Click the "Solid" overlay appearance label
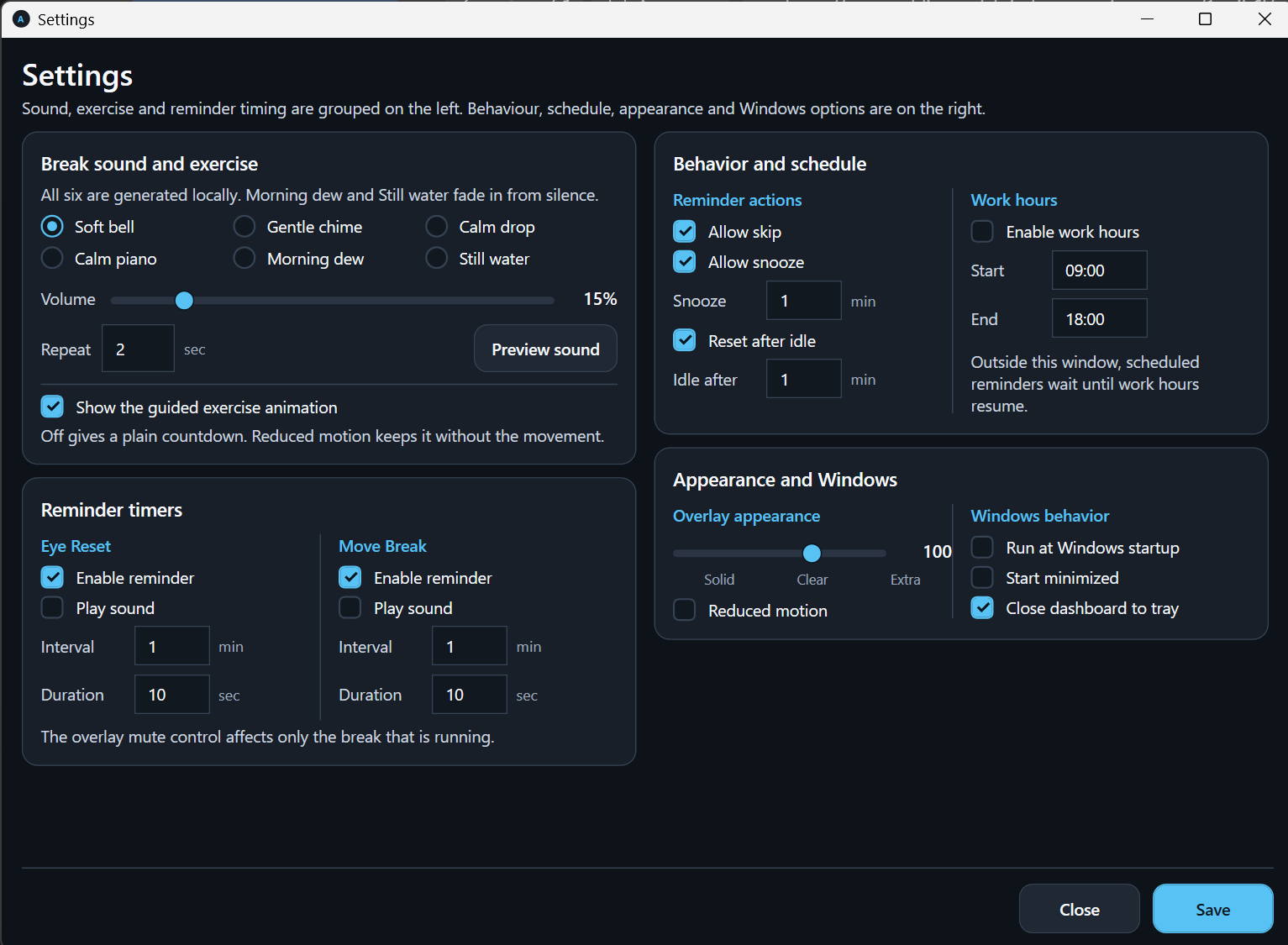 point(719,580)
